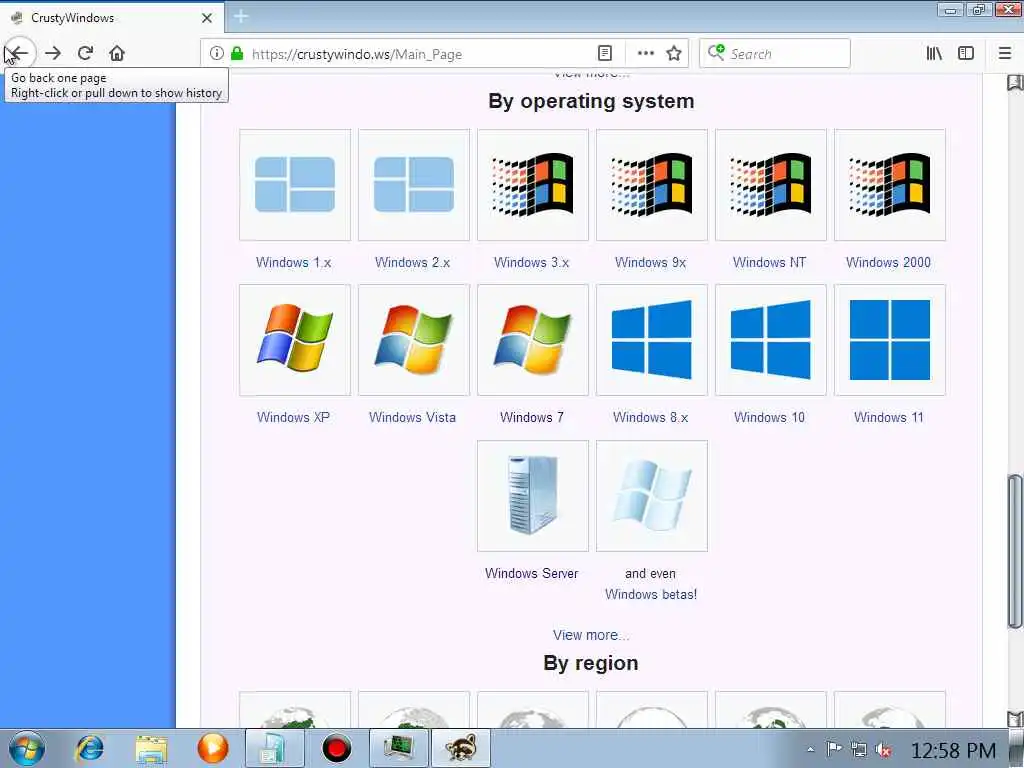Open the 12:58 PM clock

[953, 750]
